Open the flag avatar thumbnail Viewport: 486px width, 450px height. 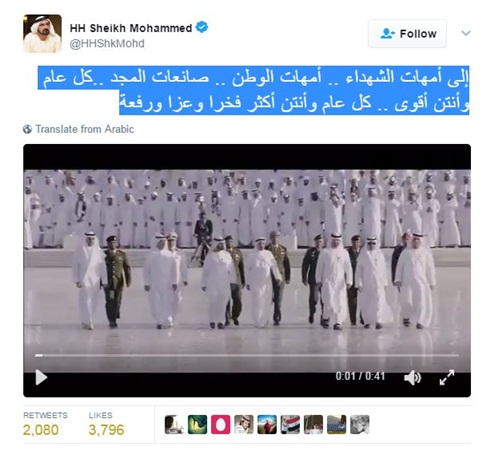coord(290,424)
